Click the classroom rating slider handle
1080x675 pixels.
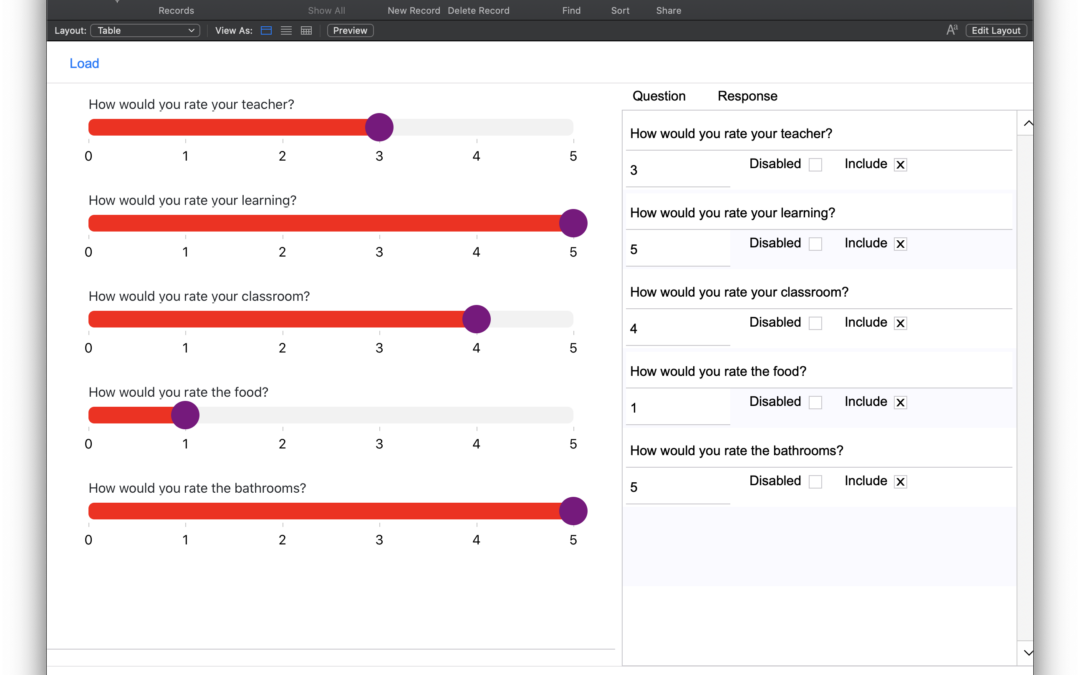click(x=476, y=319)
